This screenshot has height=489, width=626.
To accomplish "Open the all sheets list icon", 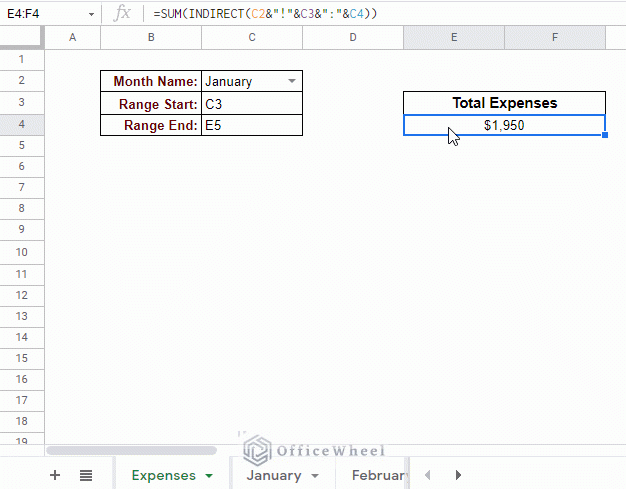I will [86, 475].
